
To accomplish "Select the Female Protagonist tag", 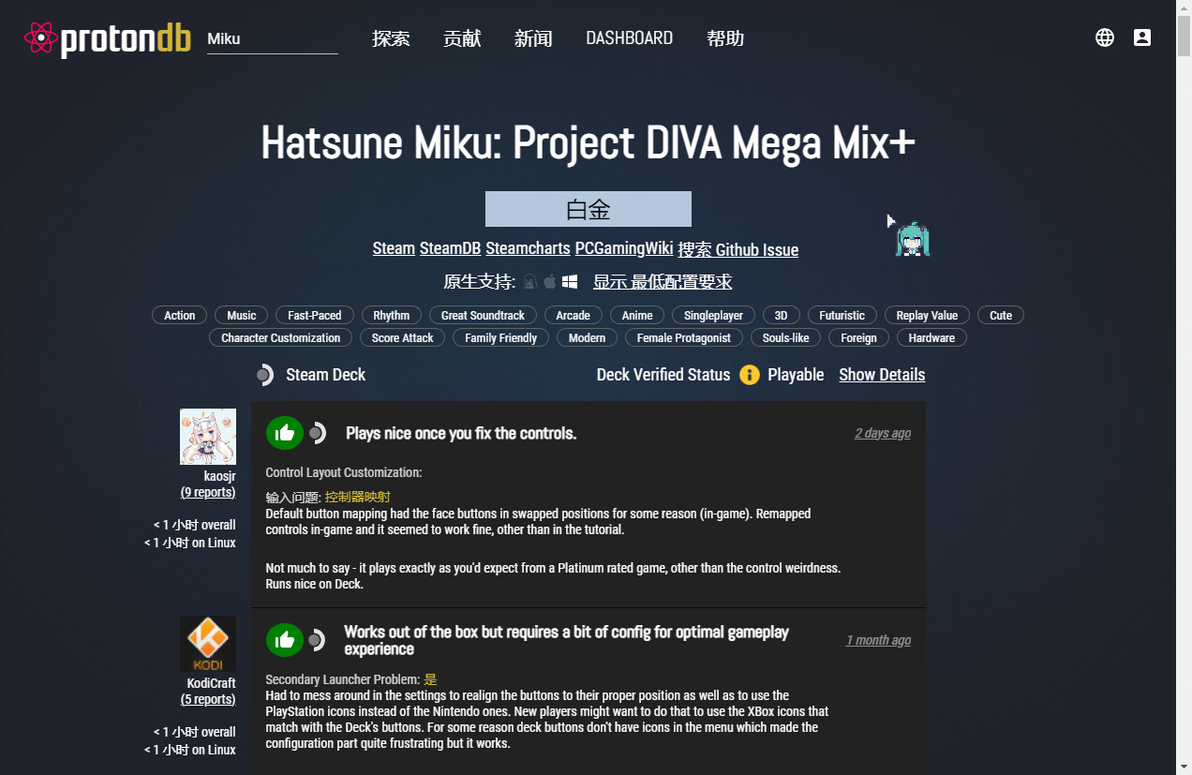I will [683, 338].
